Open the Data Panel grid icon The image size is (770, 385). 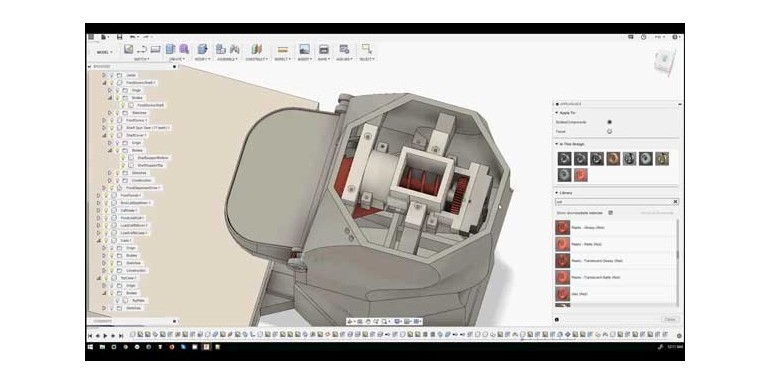(x=91, y=37)
